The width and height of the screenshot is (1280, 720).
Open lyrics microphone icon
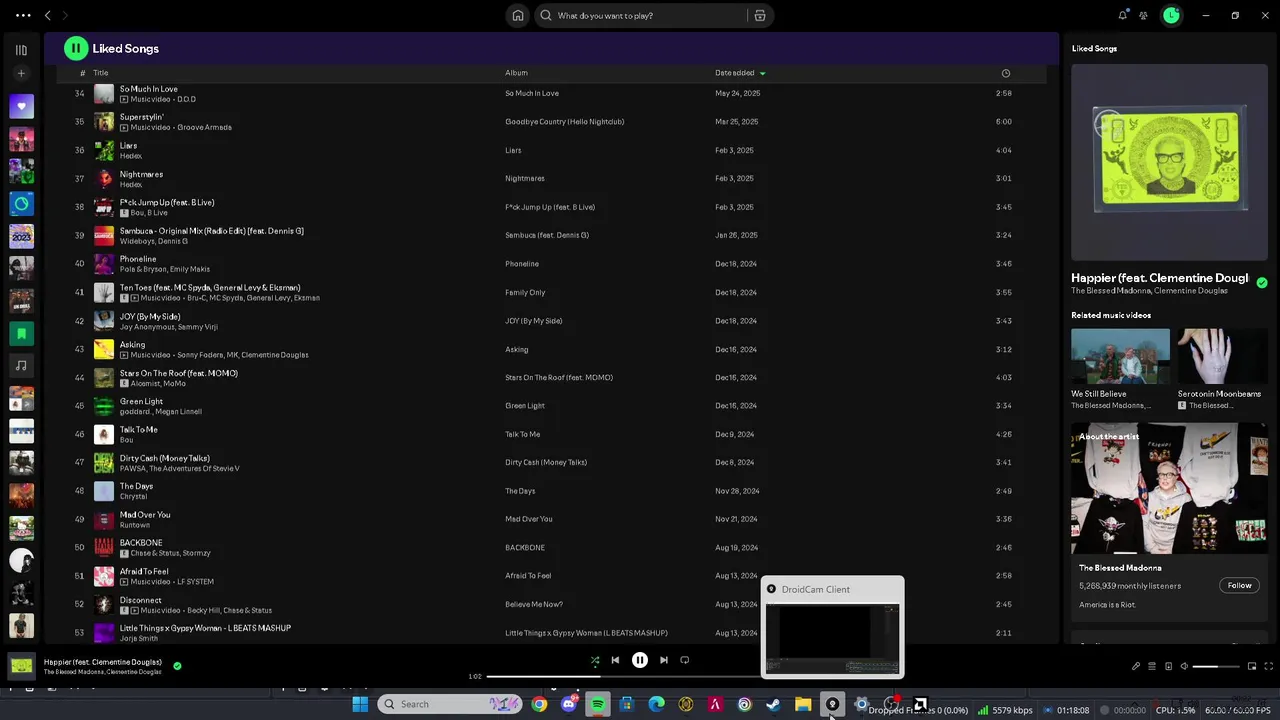point(1136,666)
